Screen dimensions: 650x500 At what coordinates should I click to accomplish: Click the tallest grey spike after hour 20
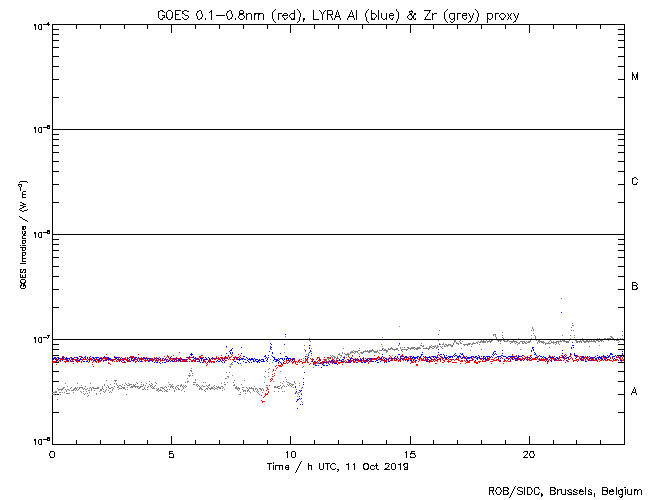(x=562, y=298)
